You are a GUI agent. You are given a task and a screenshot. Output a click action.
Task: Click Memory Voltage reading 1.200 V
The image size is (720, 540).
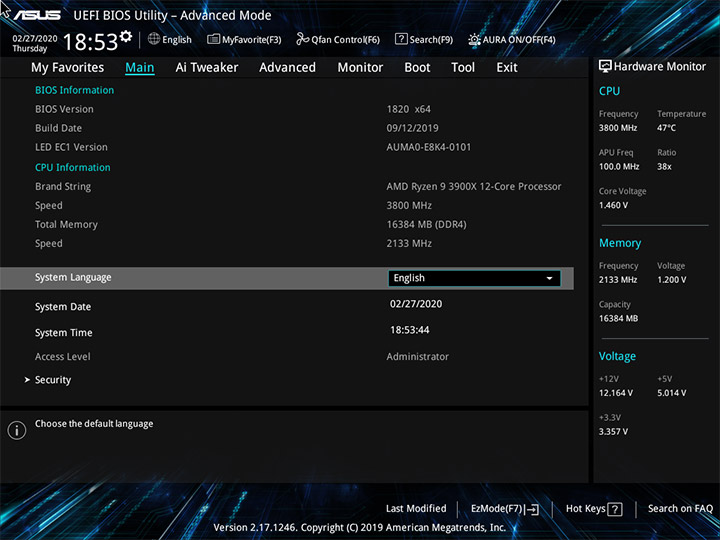[672, 280]
